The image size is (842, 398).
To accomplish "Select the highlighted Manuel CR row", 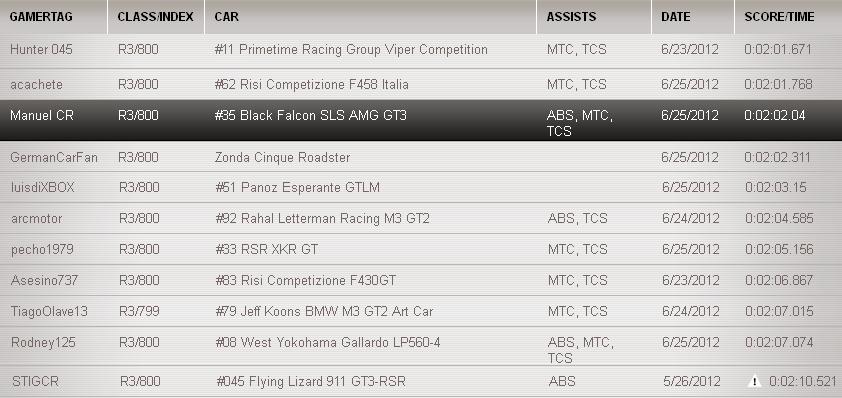I will tap(421, 120).
